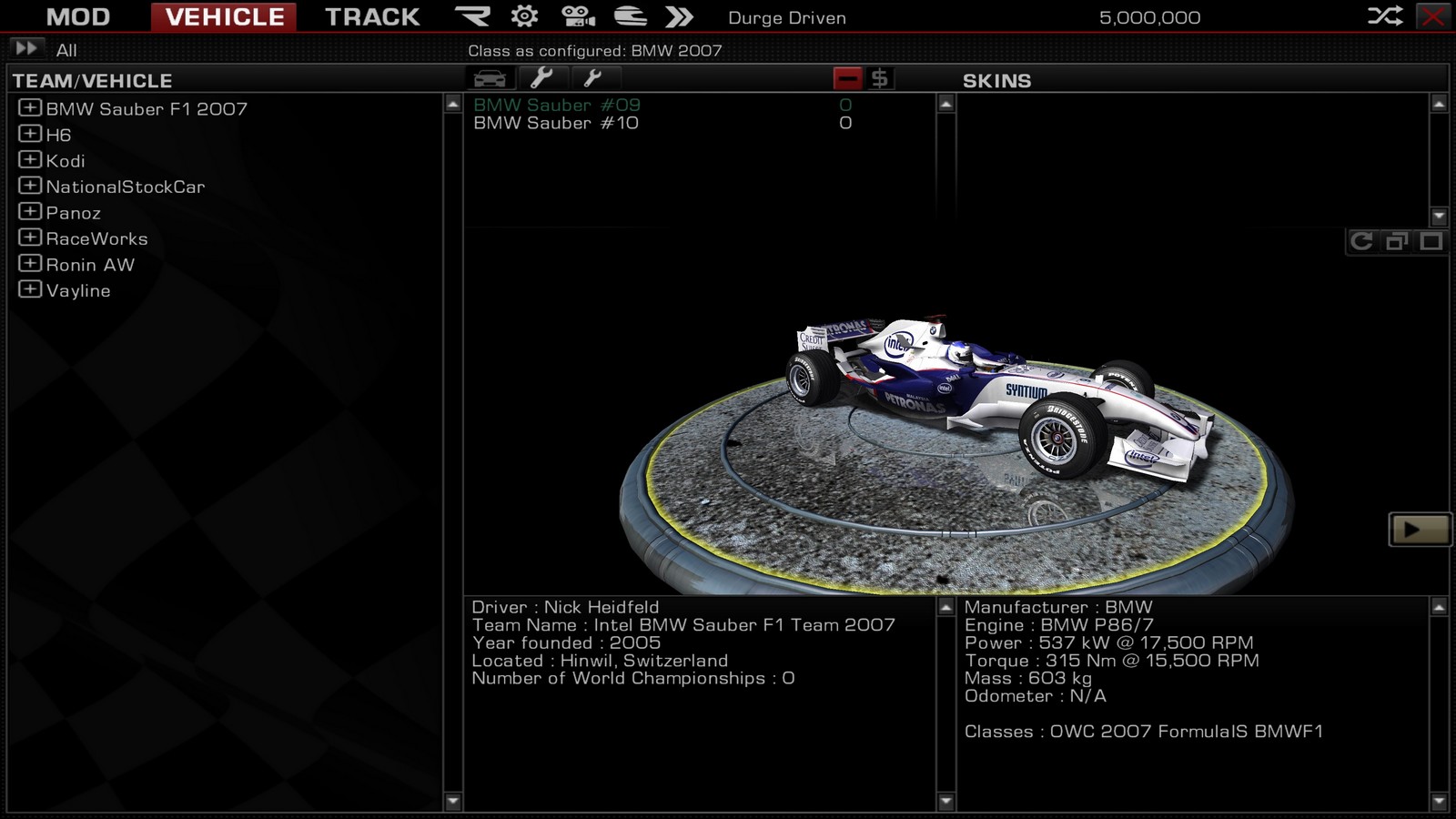Expand BMW Sauber F1 2007 tree node
Image resolution: width=1456 pixels, height=819 pixels.
[x=30, y=107]
